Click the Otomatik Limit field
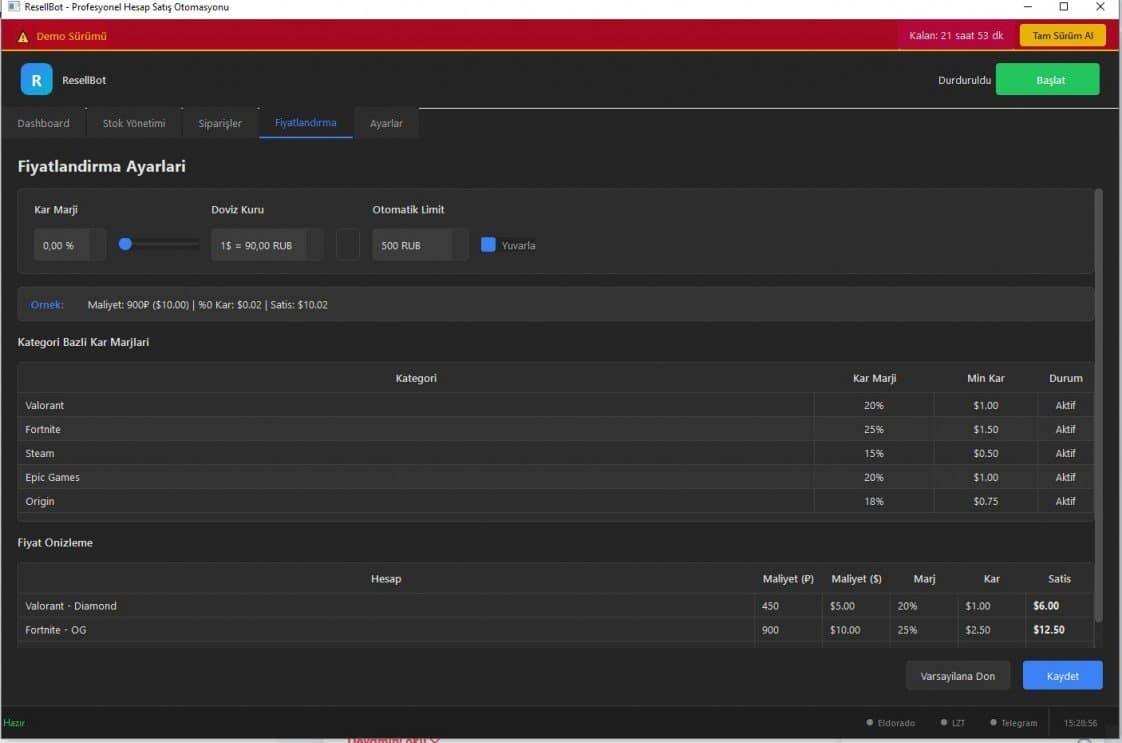Image resolution: width=1122 pixels, height=743 pixels. pyautogui.click(x=420, y=245)
